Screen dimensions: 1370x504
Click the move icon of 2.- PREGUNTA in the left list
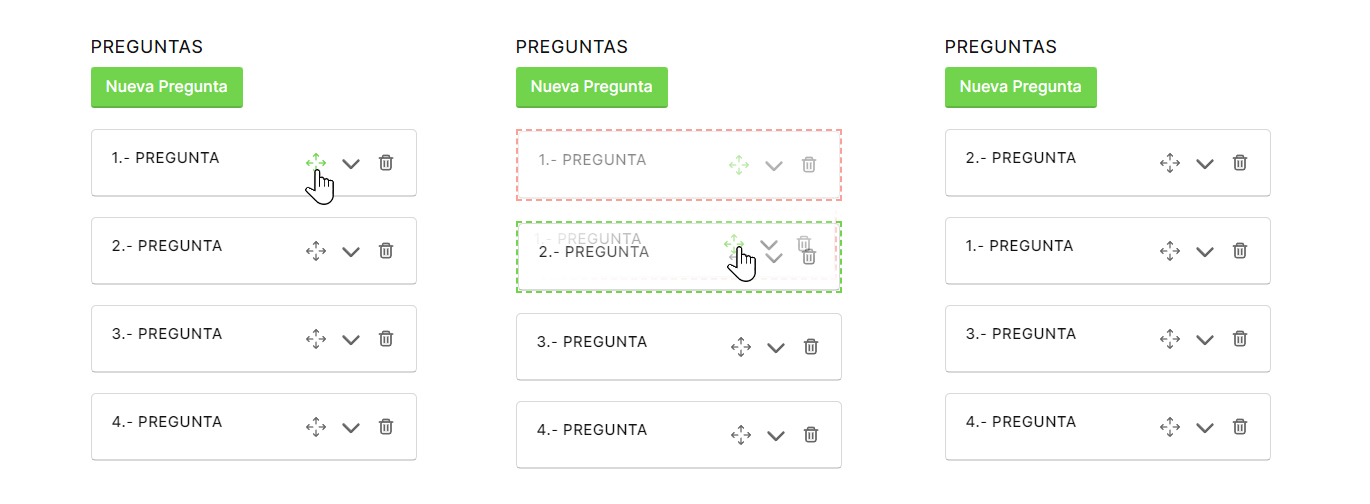[316, 251]
